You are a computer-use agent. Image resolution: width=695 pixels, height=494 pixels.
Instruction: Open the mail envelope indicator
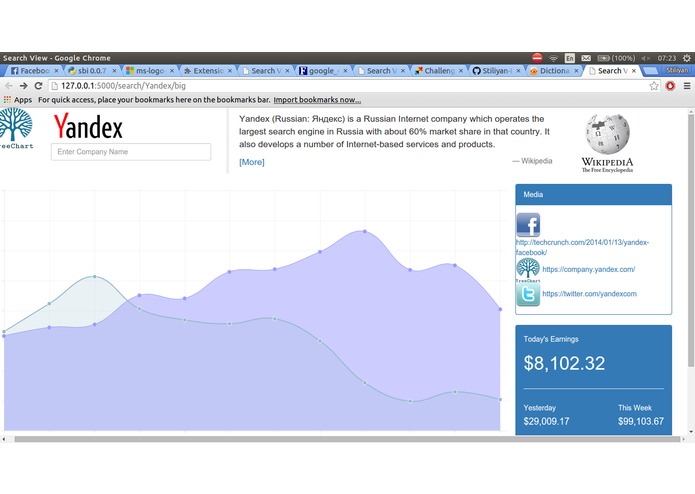pyautogui.click(x=586, y=58)
